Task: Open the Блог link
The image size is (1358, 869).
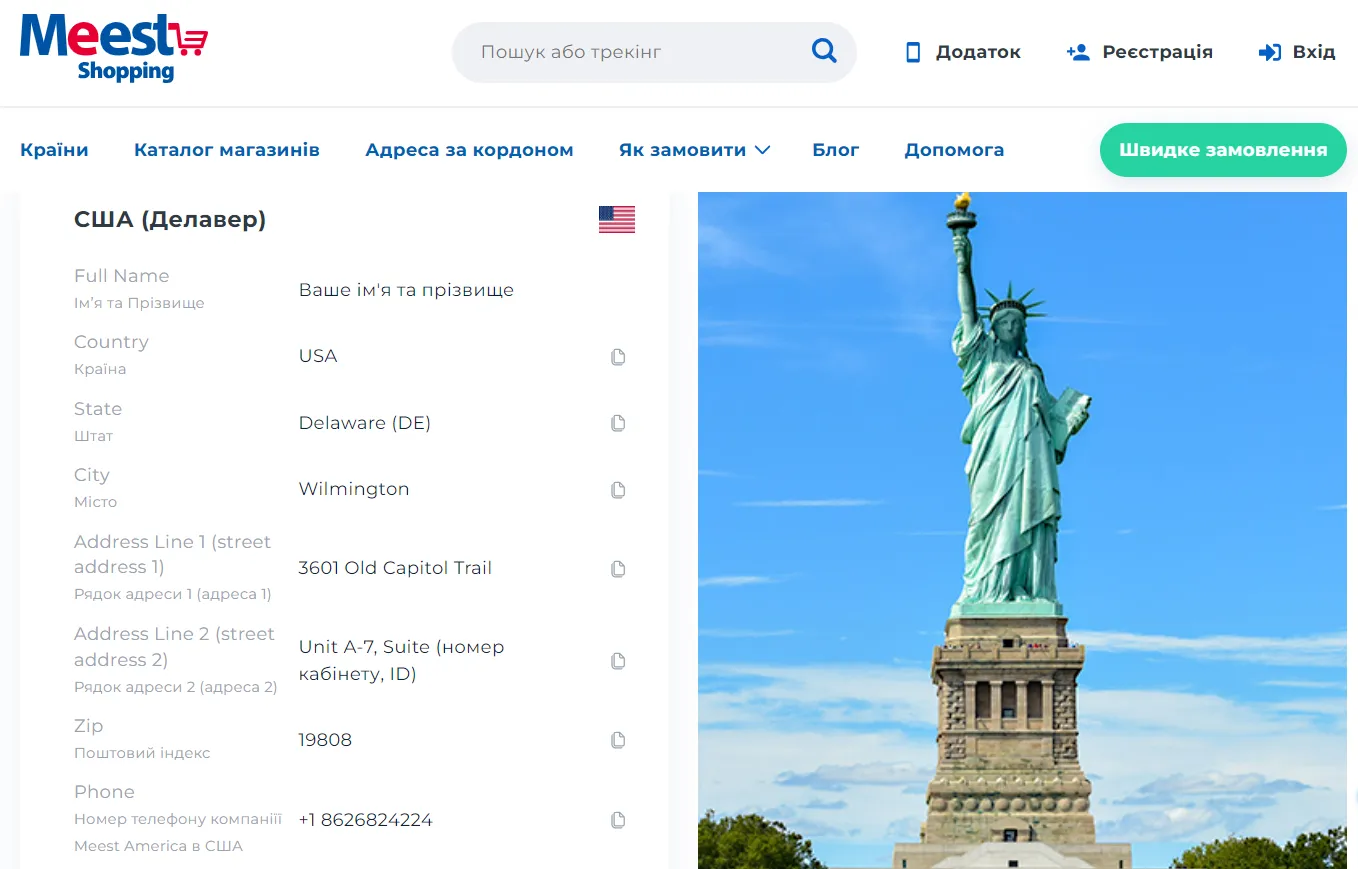Action: [835, 150]
